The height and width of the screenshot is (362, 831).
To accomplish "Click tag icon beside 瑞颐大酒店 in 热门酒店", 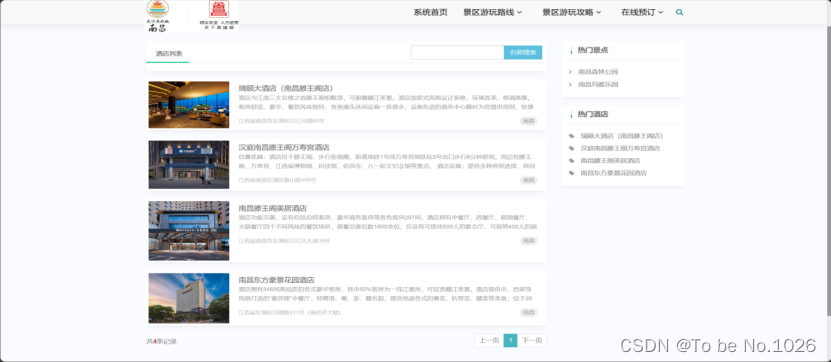I will point(571,136).
